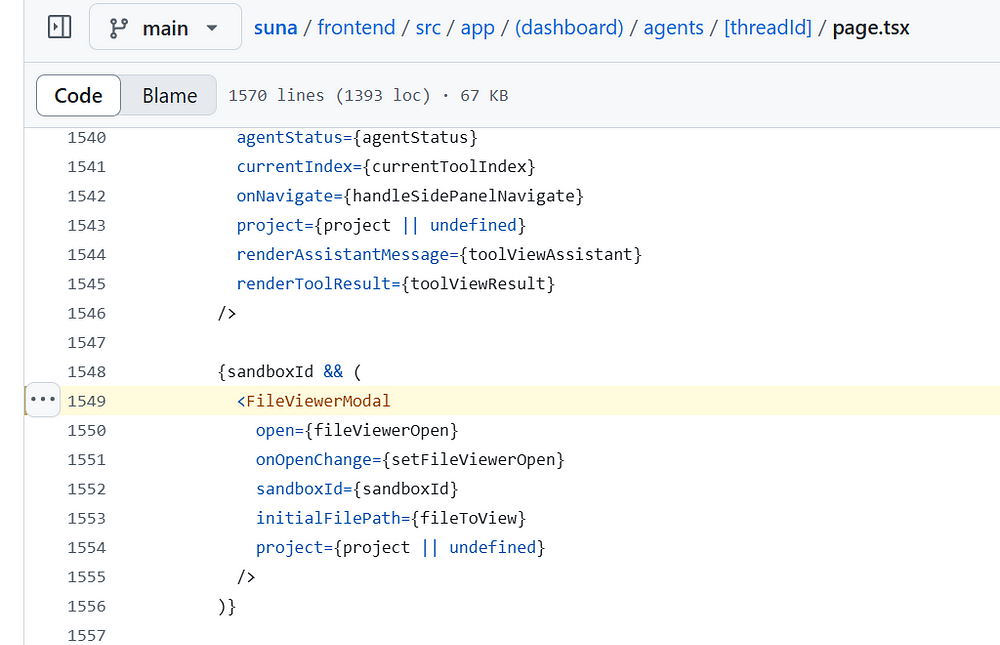Screen dimensions: 1000x645
Task: Click fileViewerOpen in the code
Action: tap(381, 431)
